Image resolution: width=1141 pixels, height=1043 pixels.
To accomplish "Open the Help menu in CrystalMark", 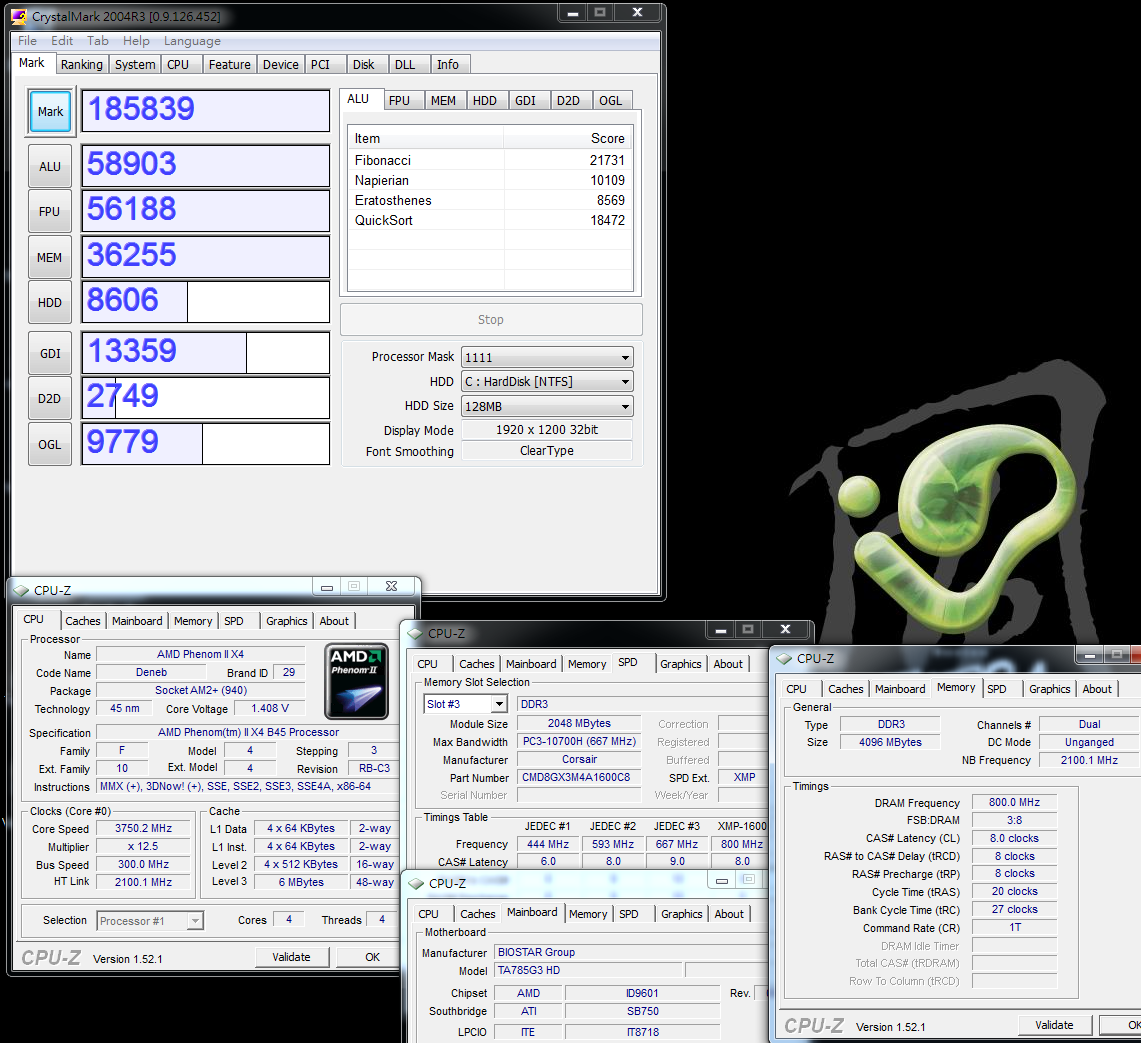I will coord(136,41).
